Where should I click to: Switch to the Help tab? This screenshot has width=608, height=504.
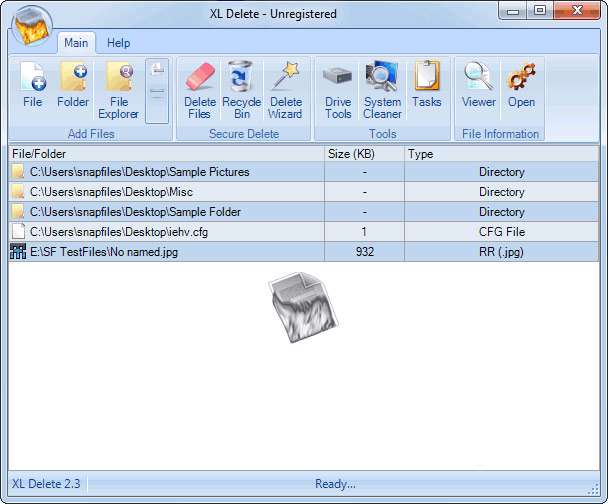tap(119, 43)
